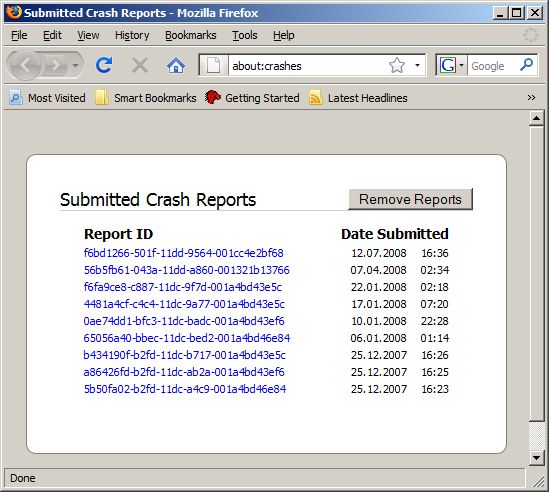
Task: Go forward using the Forward arrow button
Action: [55, 65]
